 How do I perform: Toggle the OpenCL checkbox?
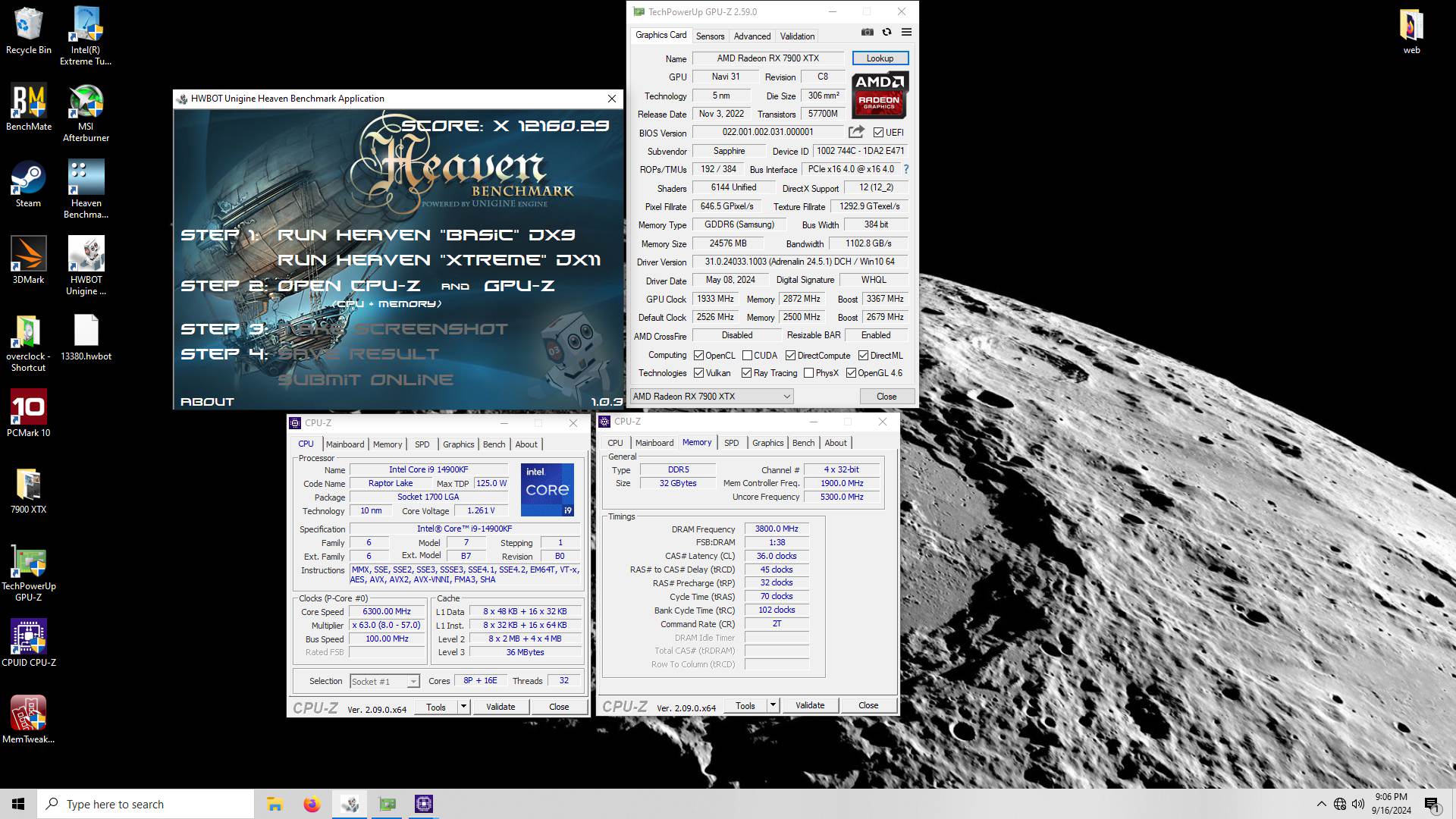pos(699,356)
